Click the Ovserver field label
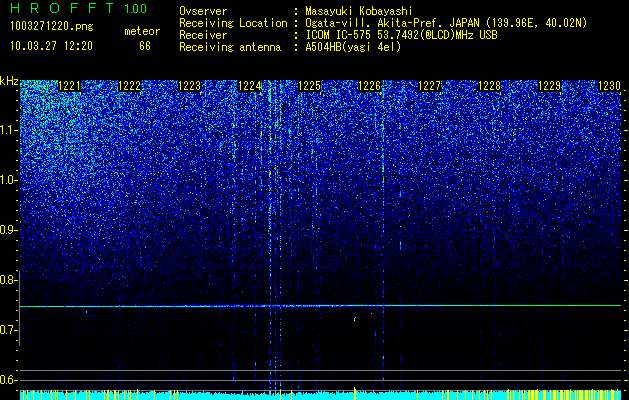 [x=203, y=11]
